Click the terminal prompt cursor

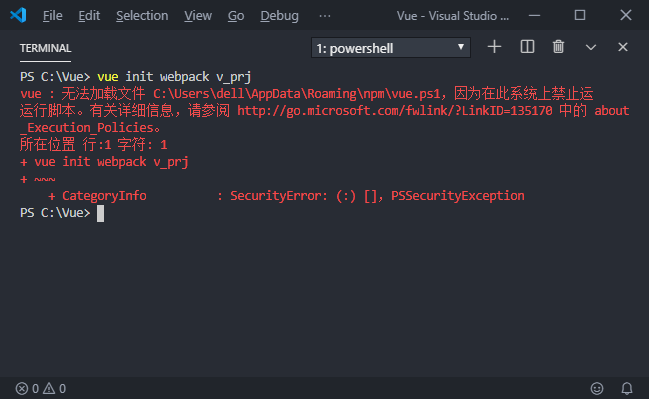click(100, 214)
